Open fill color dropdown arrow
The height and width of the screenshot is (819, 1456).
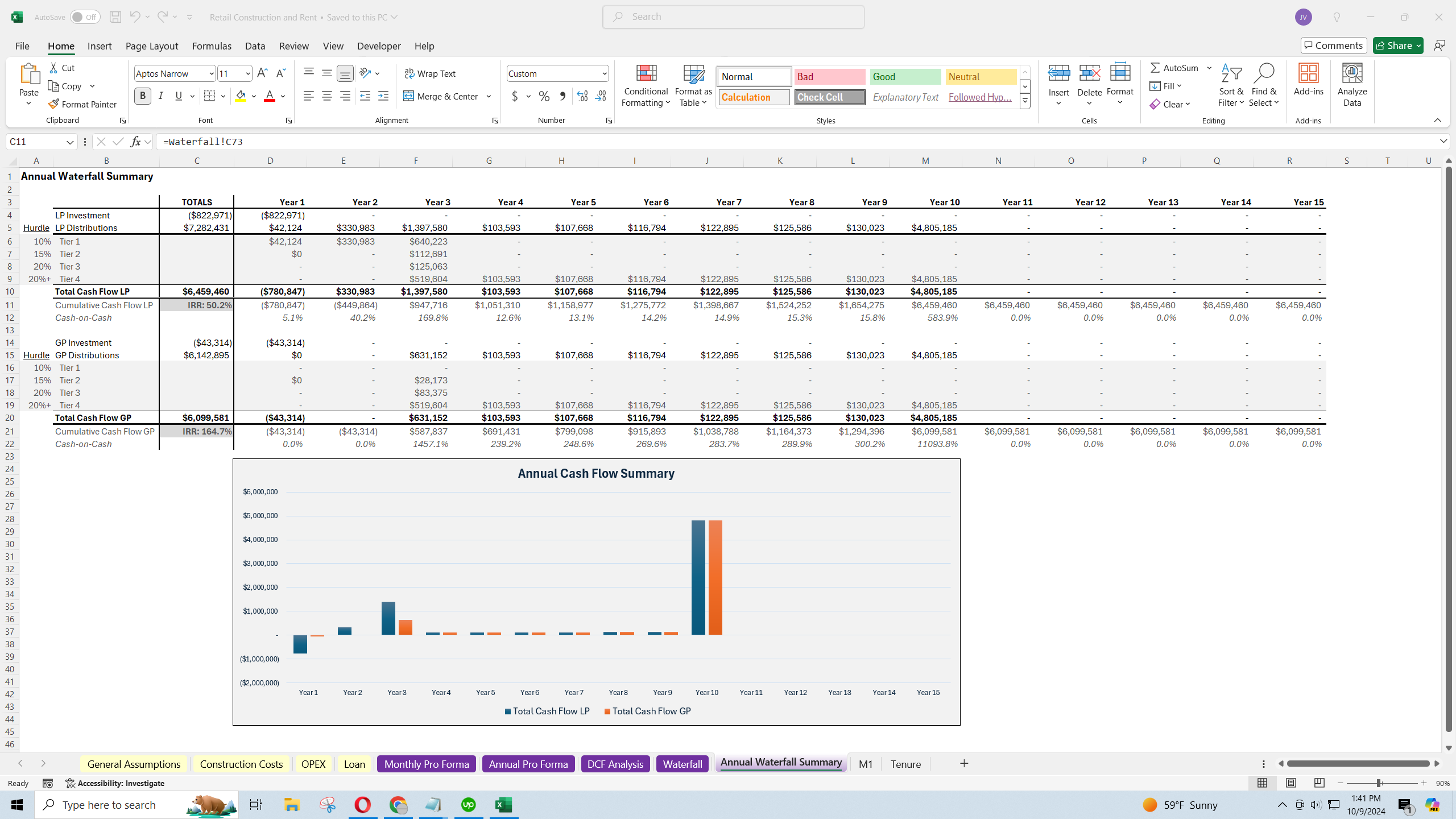[254, 96]
